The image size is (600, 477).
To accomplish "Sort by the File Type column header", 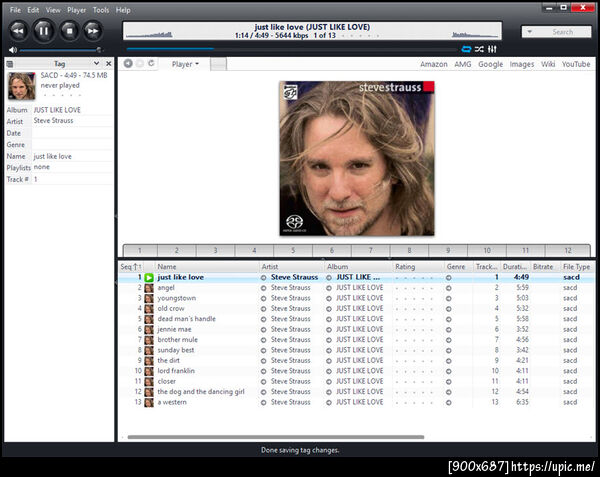I will coord(576,267).
